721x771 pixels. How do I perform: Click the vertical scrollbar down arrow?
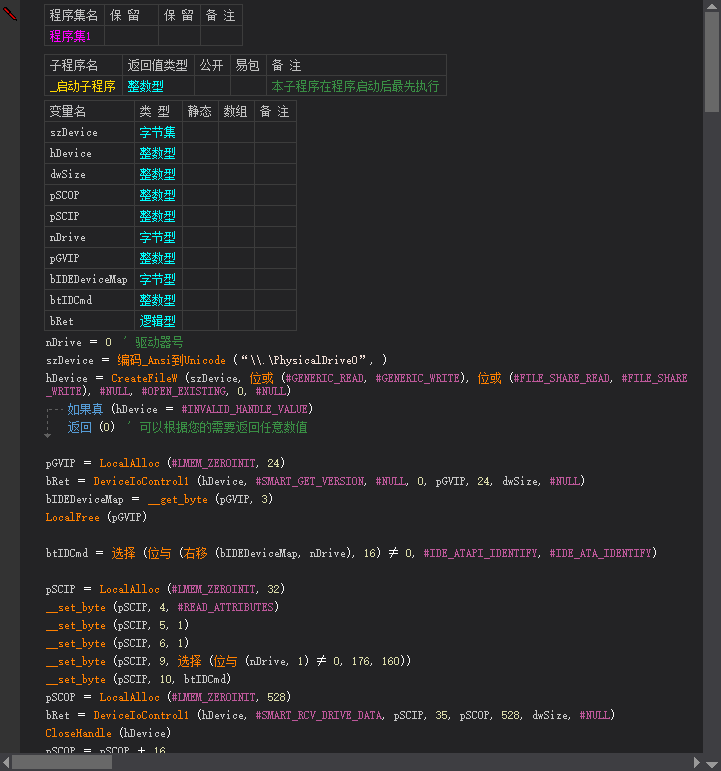coord(712,764)
